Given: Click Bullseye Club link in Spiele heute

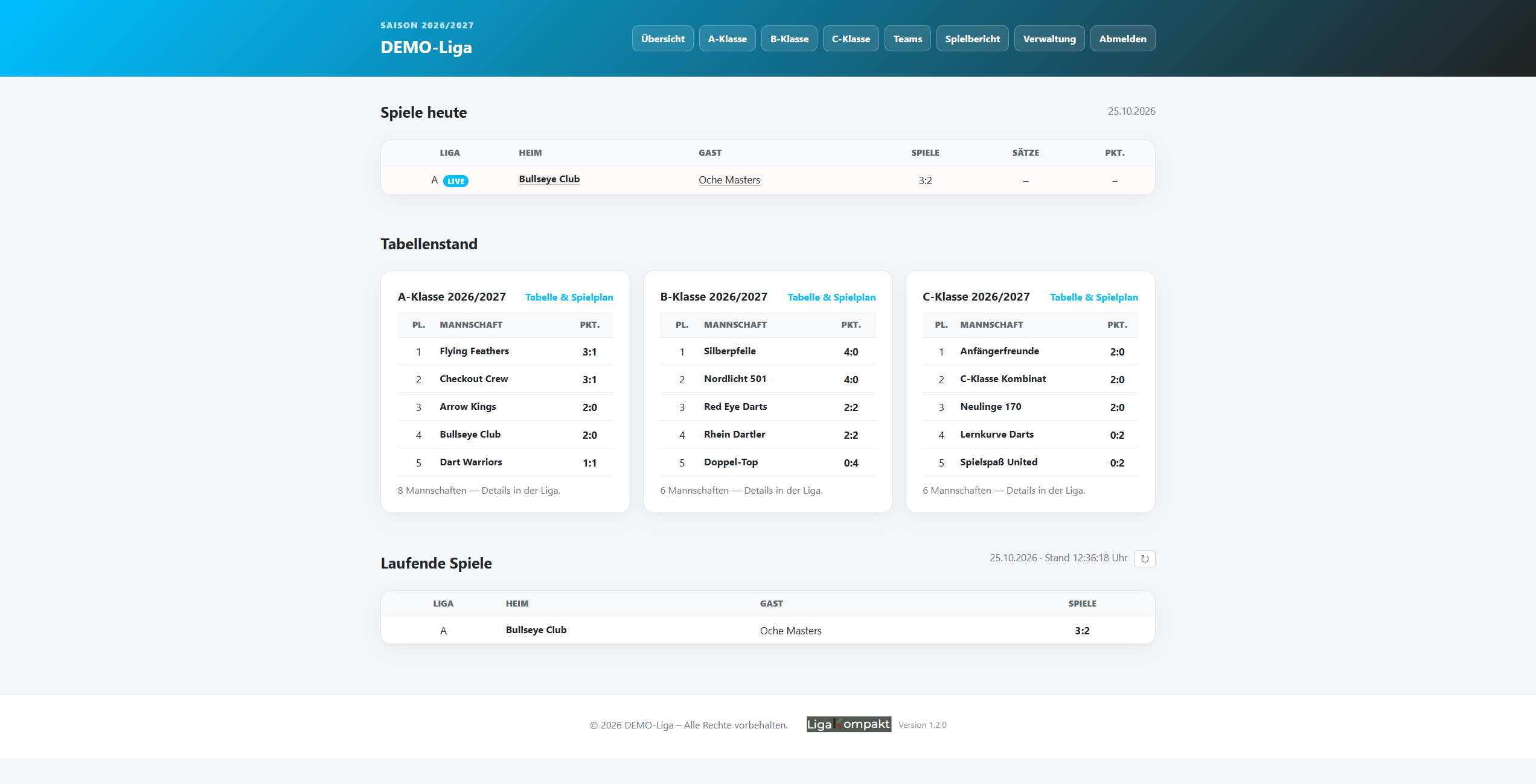Looking at the screenshot, I should point(549,179).
